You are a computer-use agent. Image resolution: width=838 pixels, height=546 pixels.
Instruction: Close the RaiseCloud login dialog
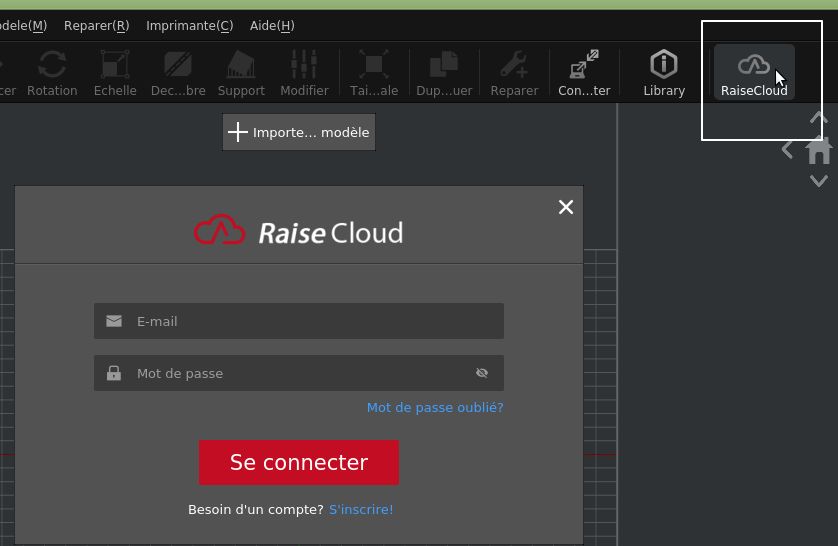[x=566, y=207]
